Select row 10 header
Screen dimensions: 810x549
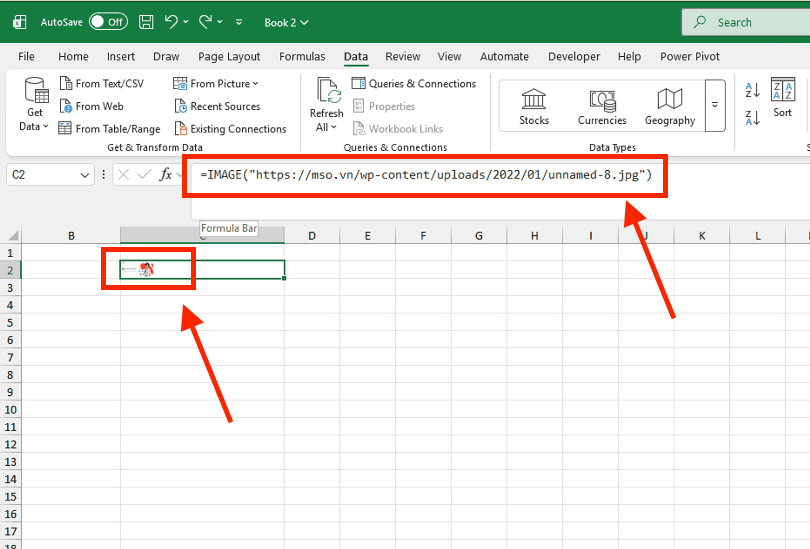(10, 410)
